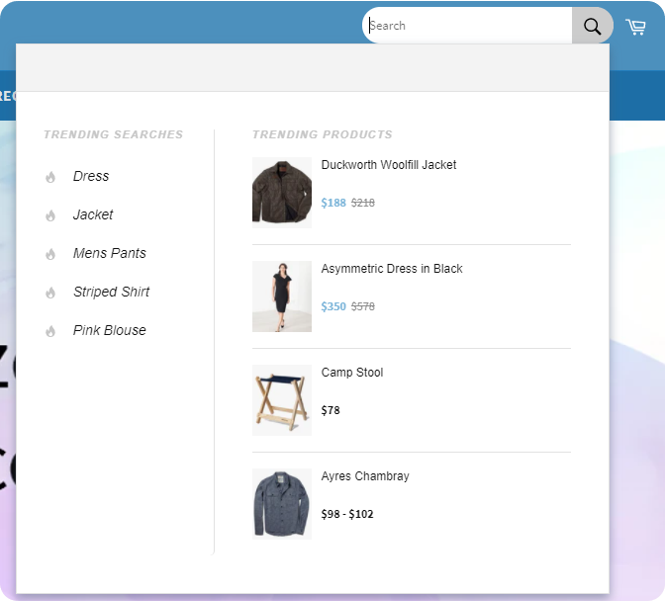The image size is (665, 601).
Task: Focus the Search input field
Action: 468,25
